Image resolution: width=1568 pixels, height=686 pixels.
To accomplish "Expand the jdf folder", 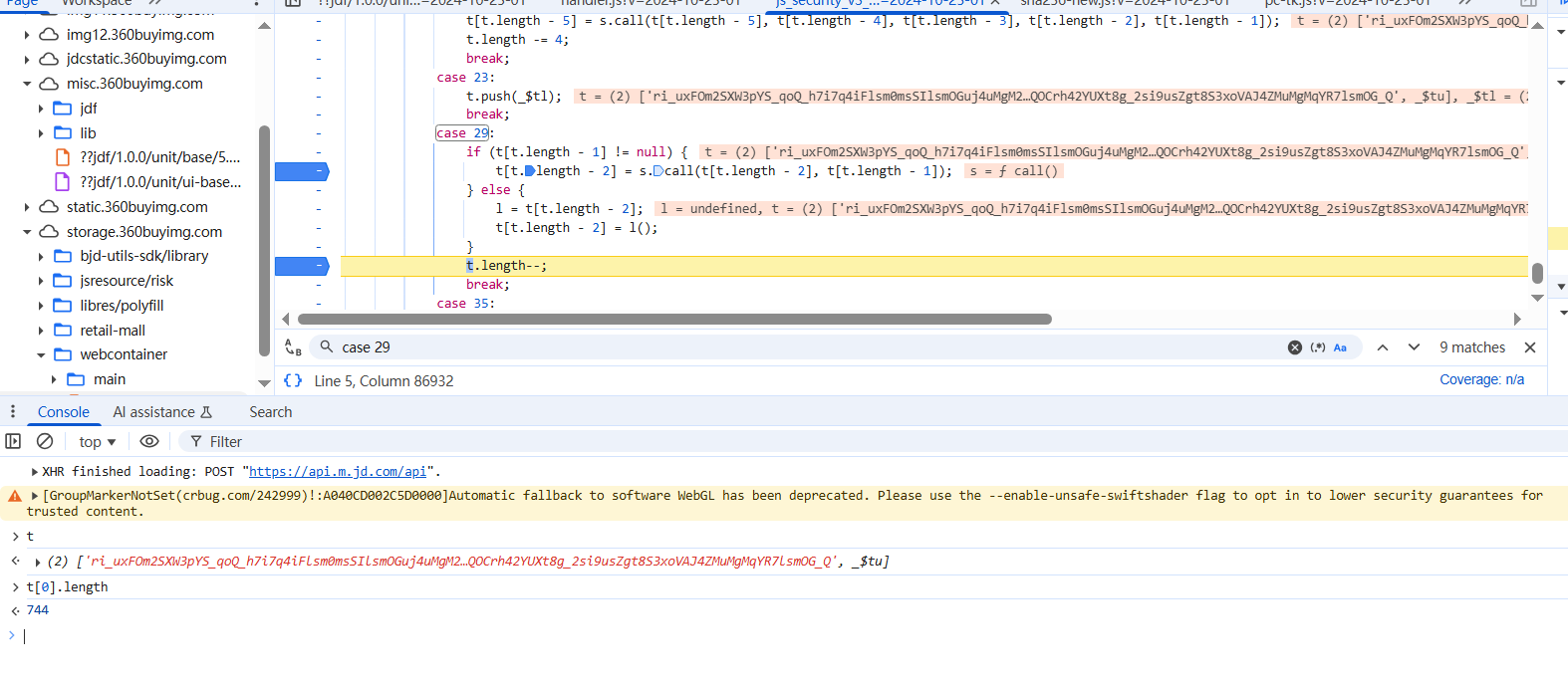I will click(41, 109).
